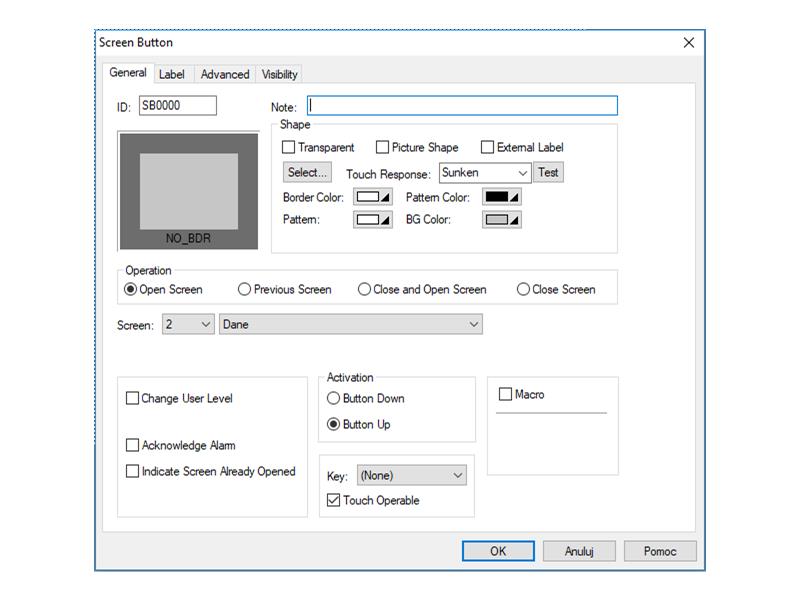Confirm with the OK button
Image resolution: width=800 pixels, height=600 pixels.
coord(498,551)
